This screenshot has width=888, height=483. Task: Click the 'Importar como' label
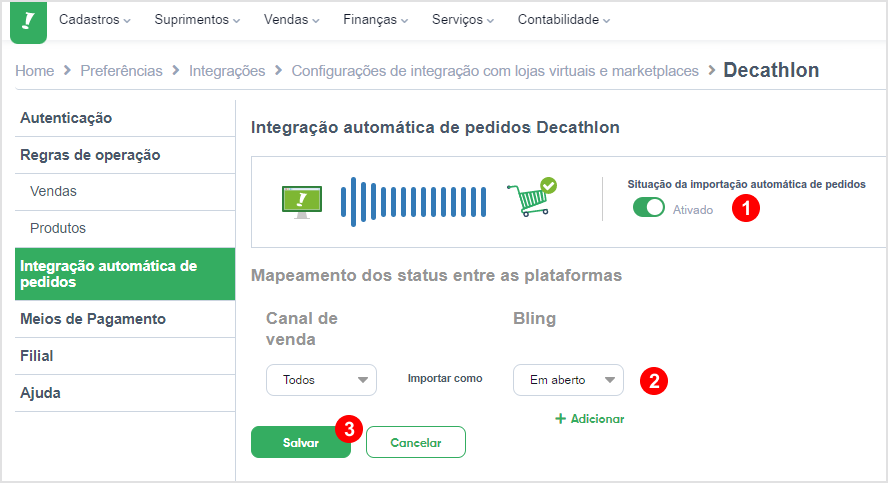click(445, 378)
